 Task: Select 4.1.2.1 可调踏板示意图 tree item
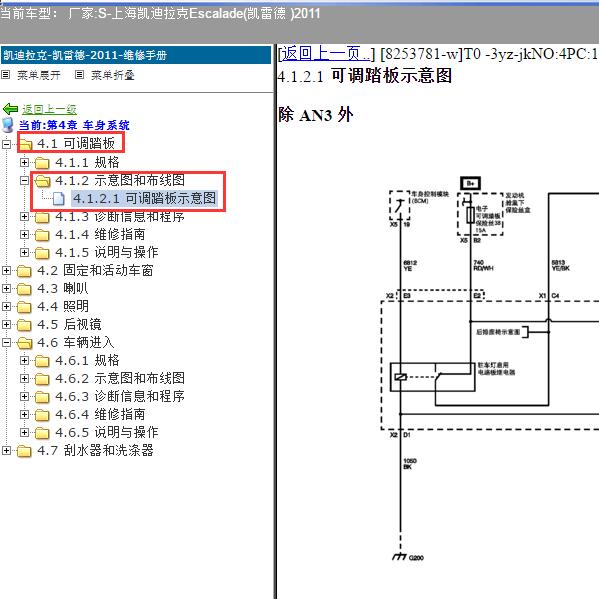coord(144,198)
